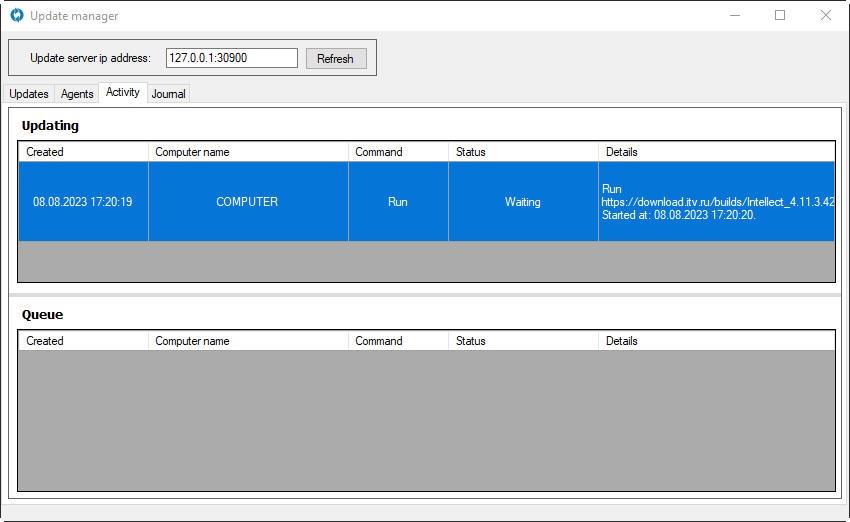Viewport: 850px width, 522px height.
Task: Go to the Journal tab
Action: [x=169, y=94]
